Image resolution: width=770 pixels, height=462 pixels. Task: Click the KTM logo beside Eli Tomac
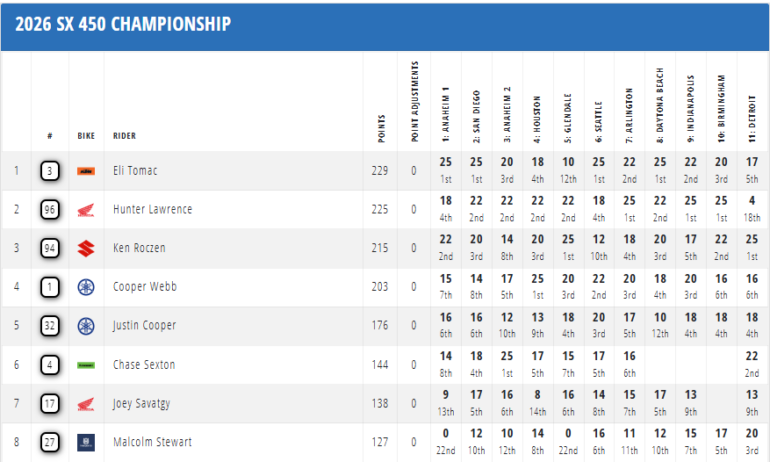(85, 171)
